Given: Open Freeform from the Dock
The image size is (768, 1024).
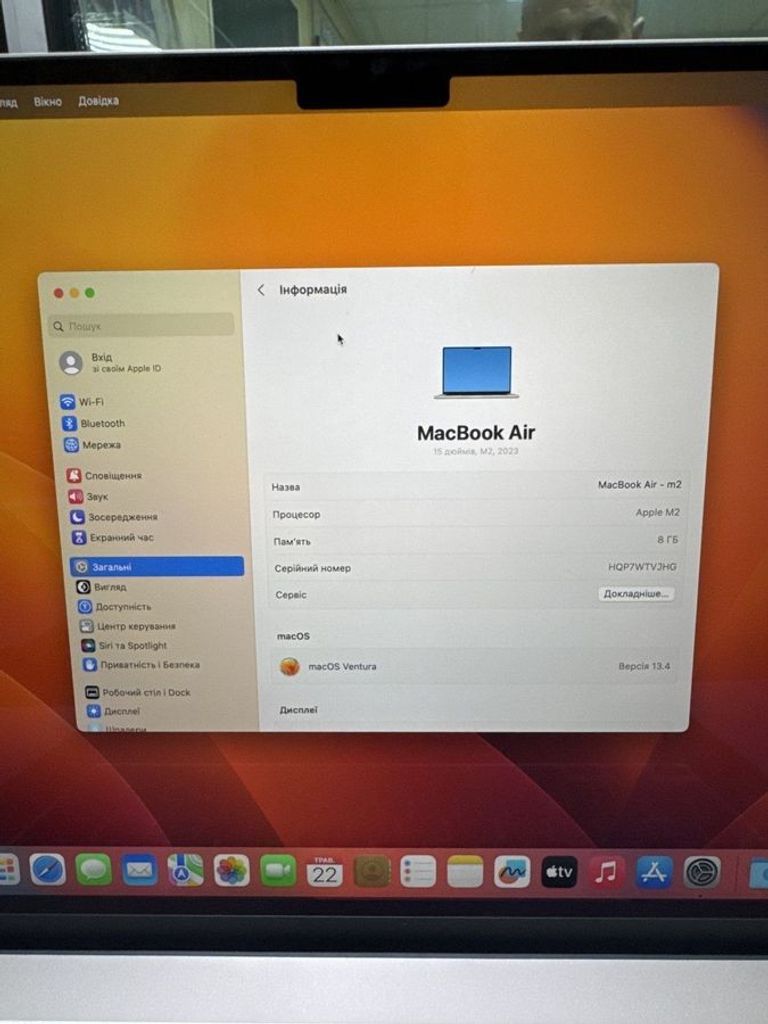Looking at the screenshot, I should (512, 872).
